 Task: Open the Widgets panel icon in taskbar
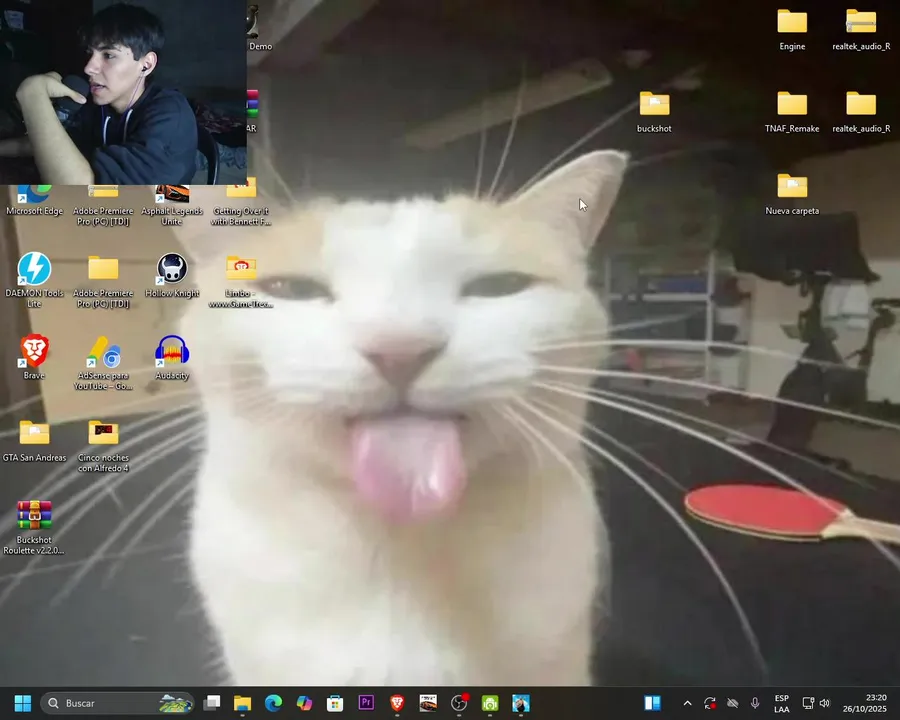(653, 703)
